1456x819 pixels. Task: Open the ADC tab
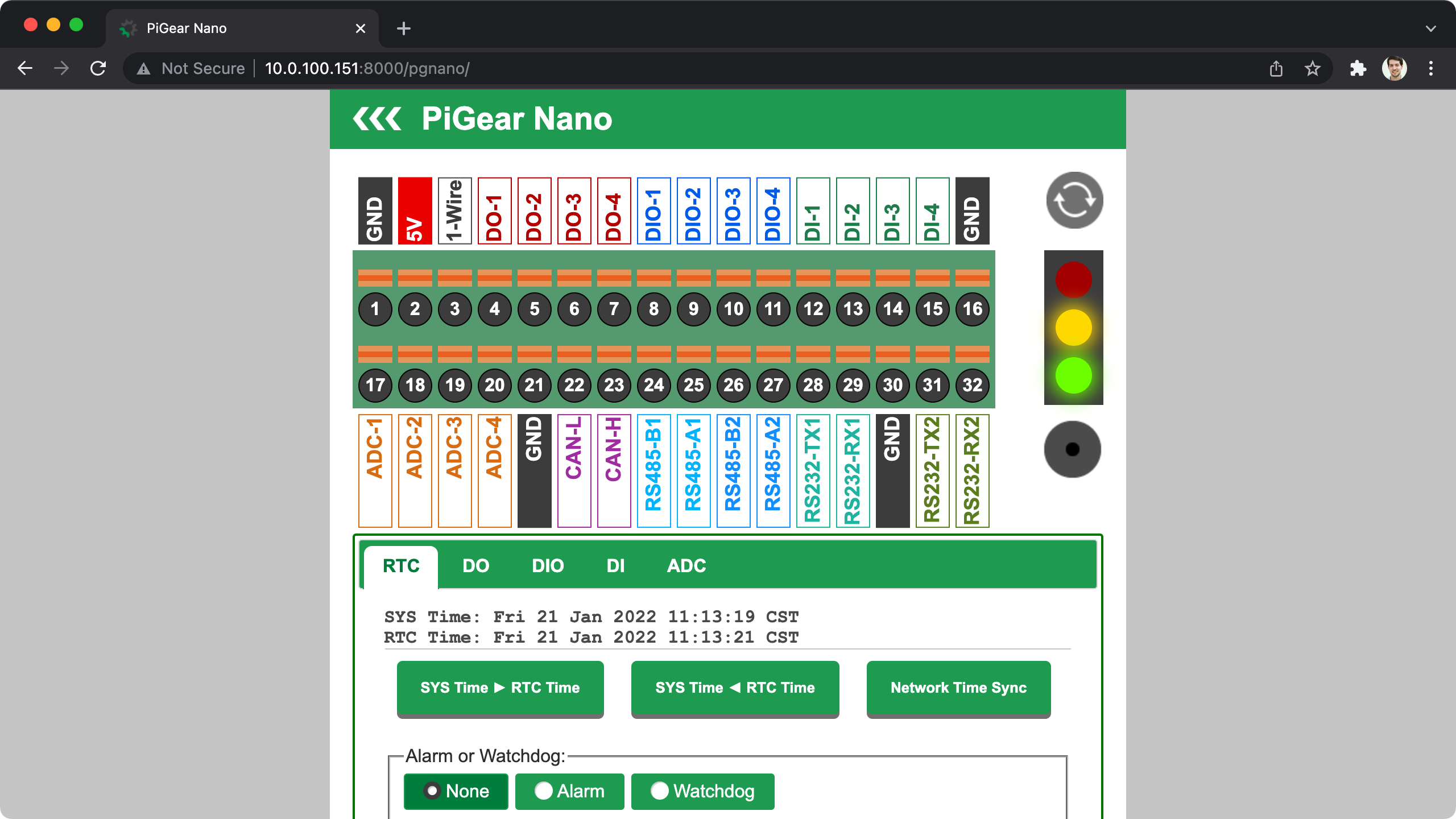coord(686,565)
